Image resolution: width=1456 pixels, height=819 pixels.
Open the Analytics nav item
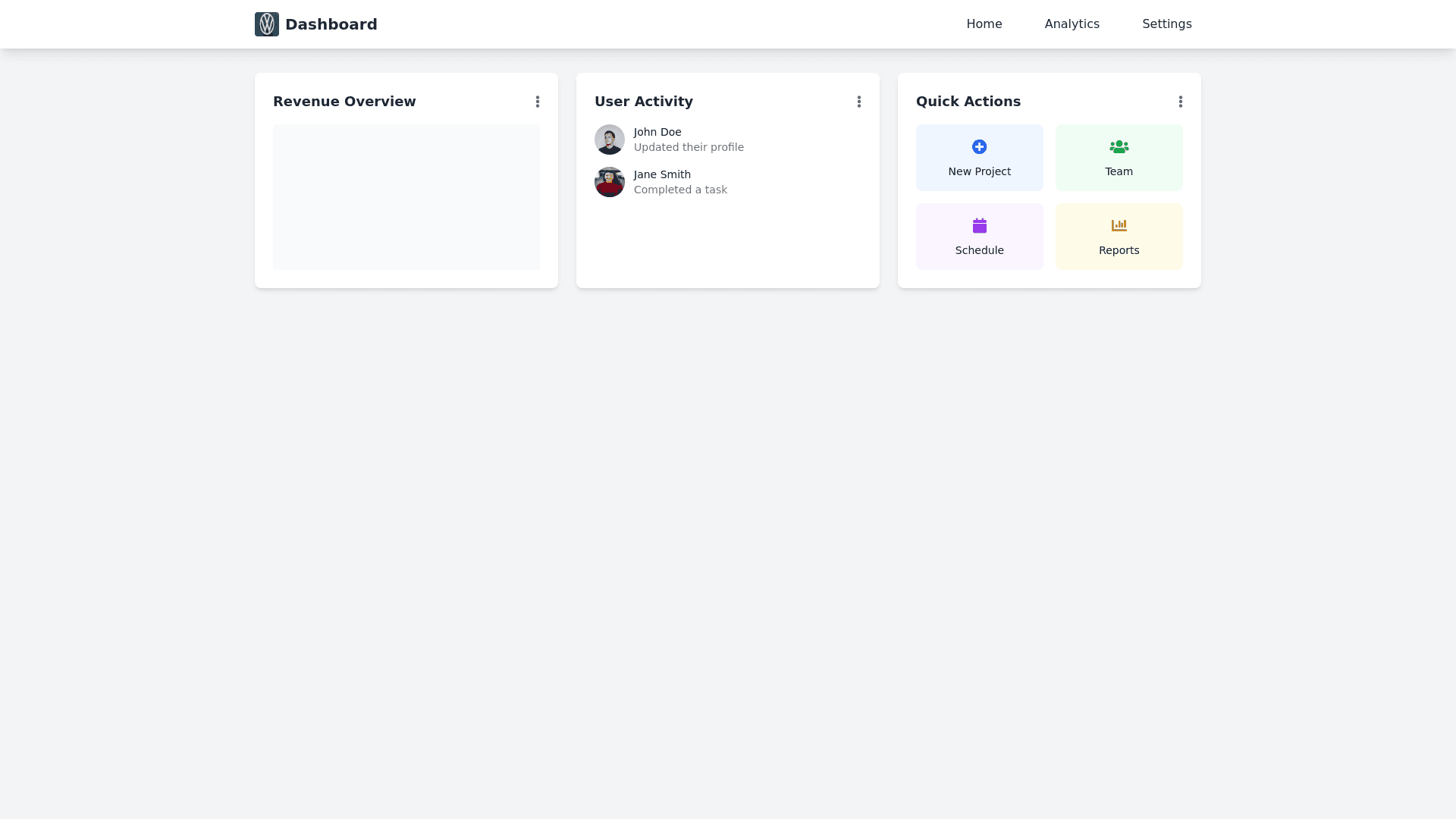click(x=1072, y=24)
